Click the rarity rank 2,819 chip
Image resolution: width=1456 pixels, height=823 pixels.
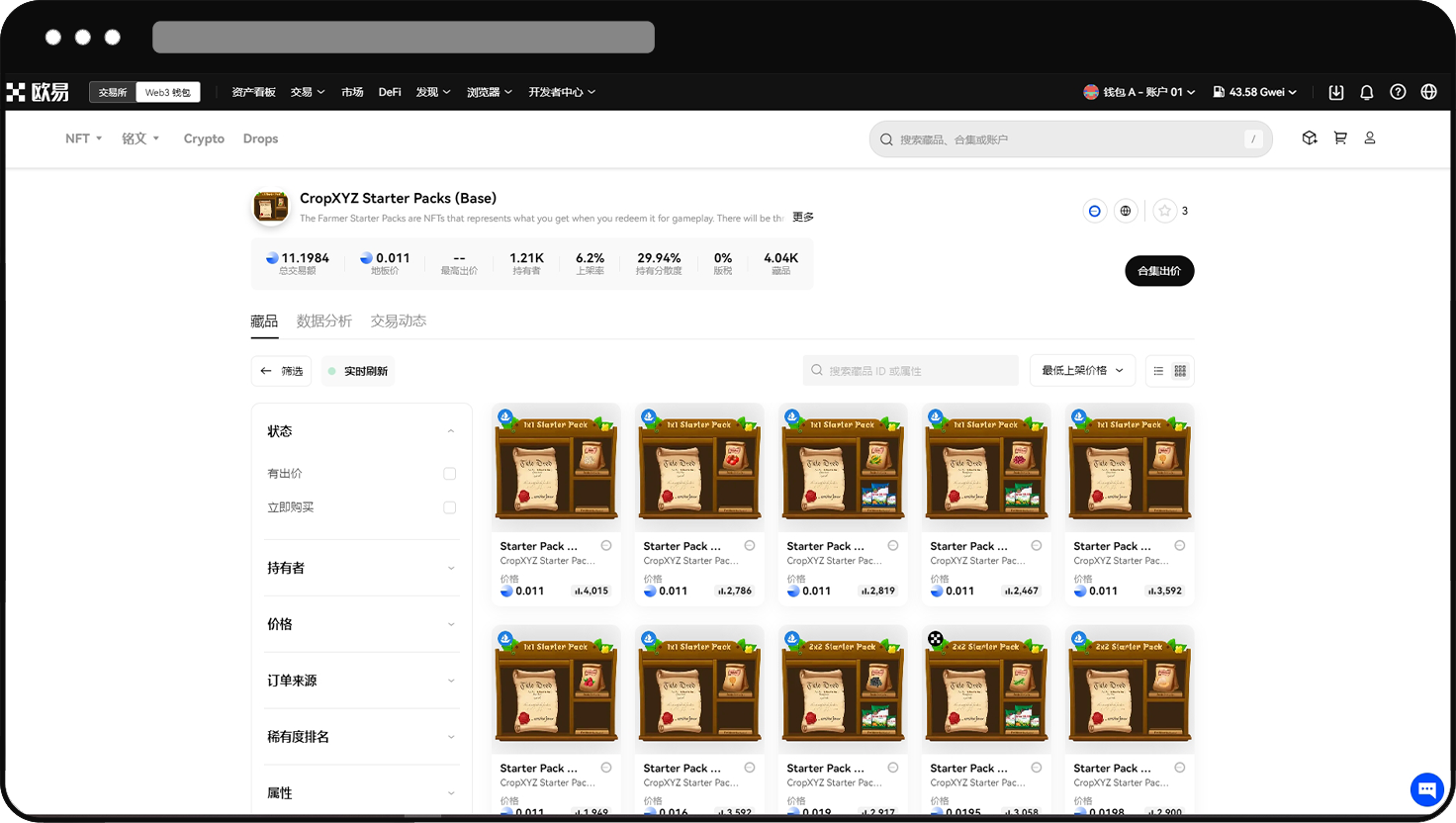(x=877, y=591)
